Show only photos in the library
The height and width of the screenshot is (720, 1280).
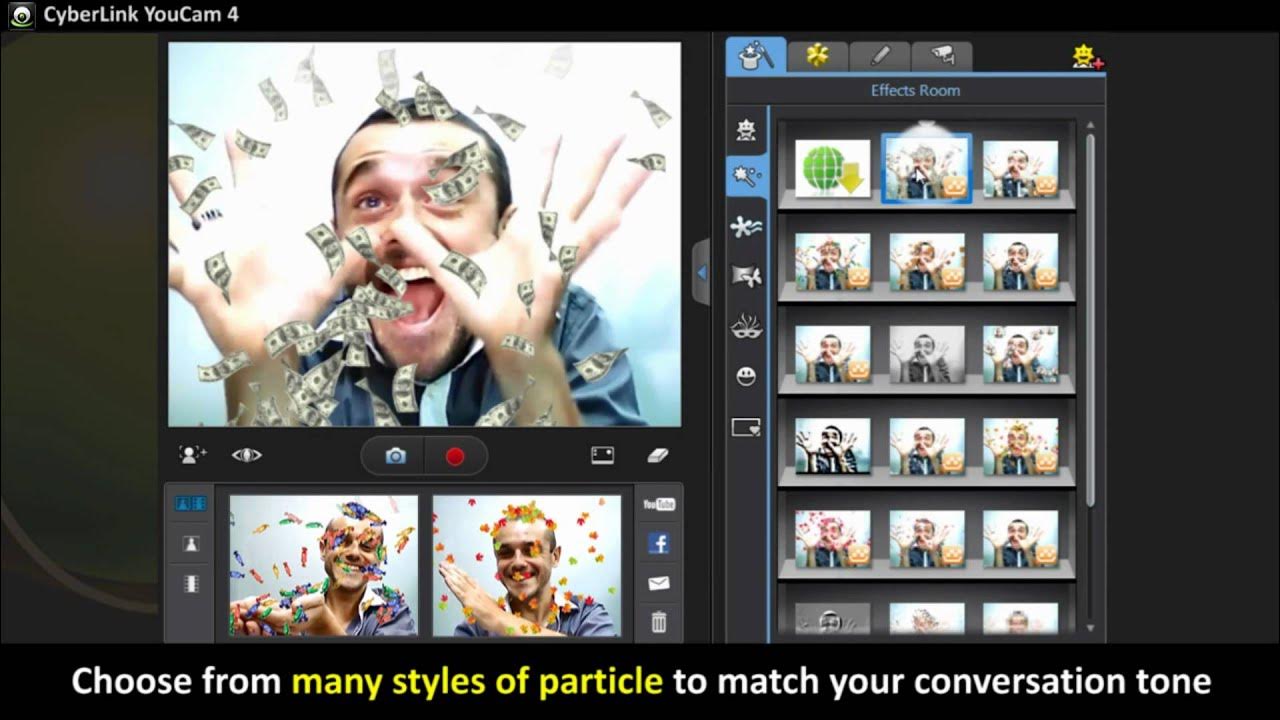[190, 544]
